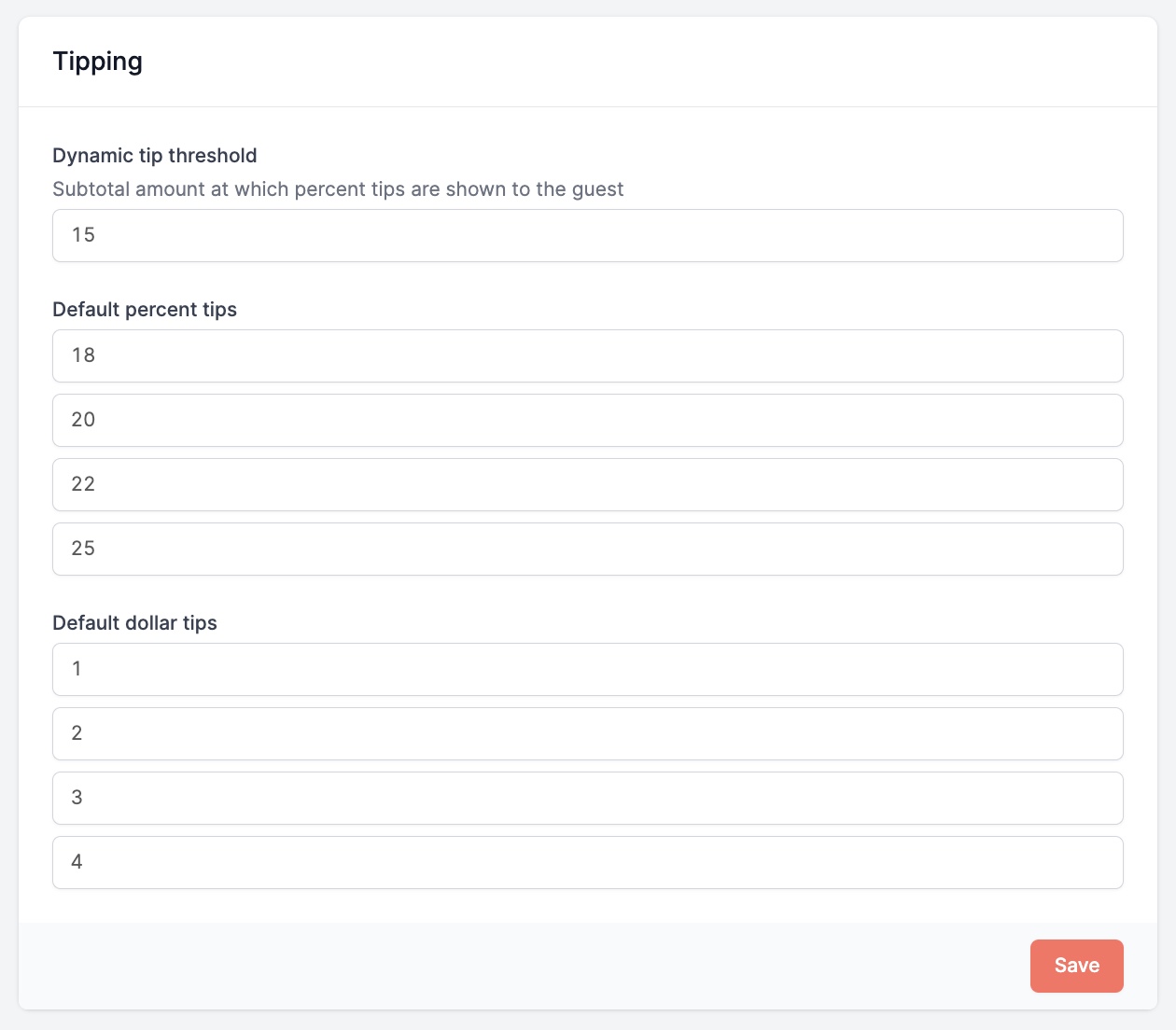Save the tipping settings
The image size is (1176, 1030).
tap(1076, 966)
